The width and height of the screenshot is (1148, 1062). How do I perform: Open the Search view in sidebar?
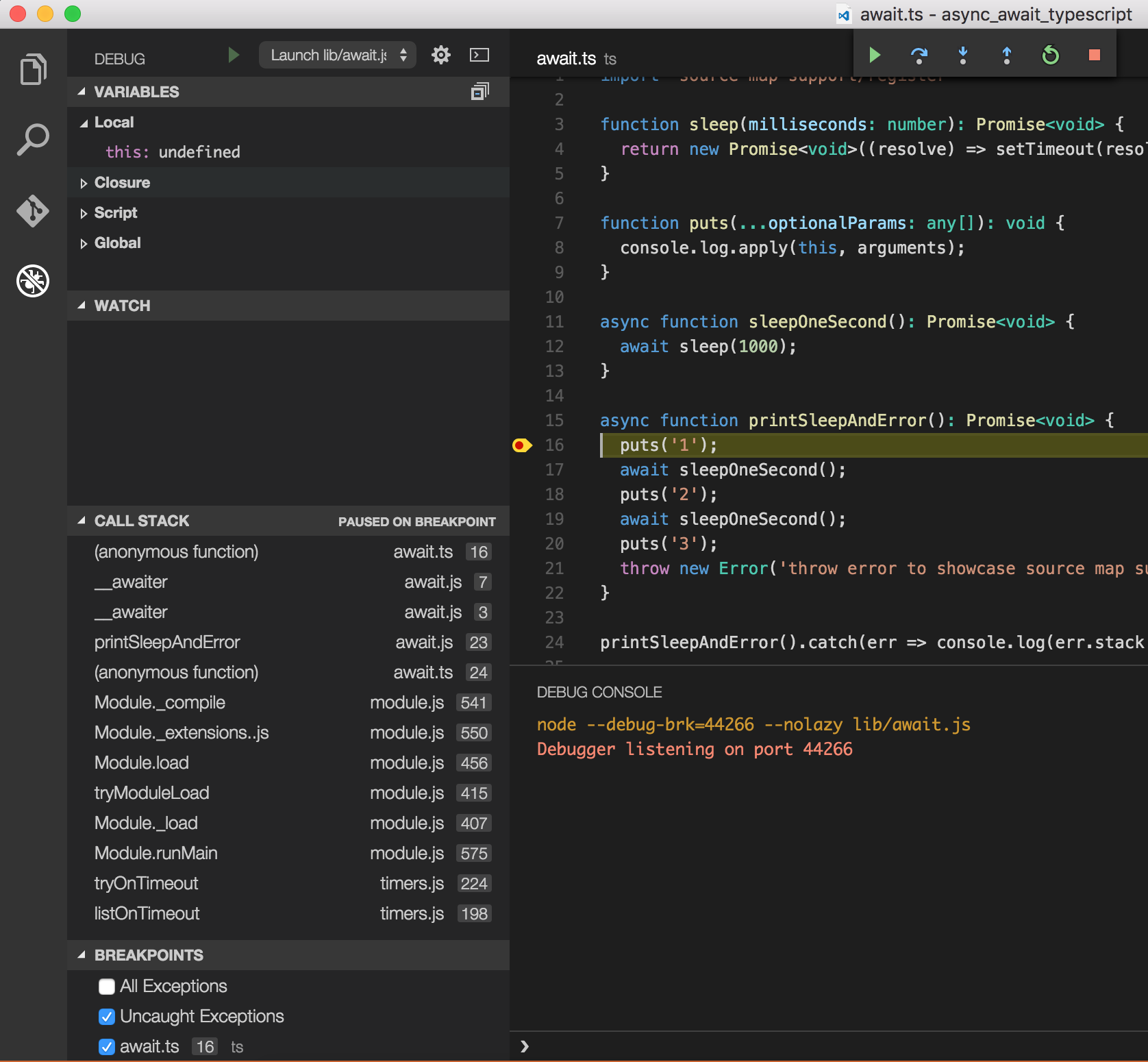tap(33, 140)
